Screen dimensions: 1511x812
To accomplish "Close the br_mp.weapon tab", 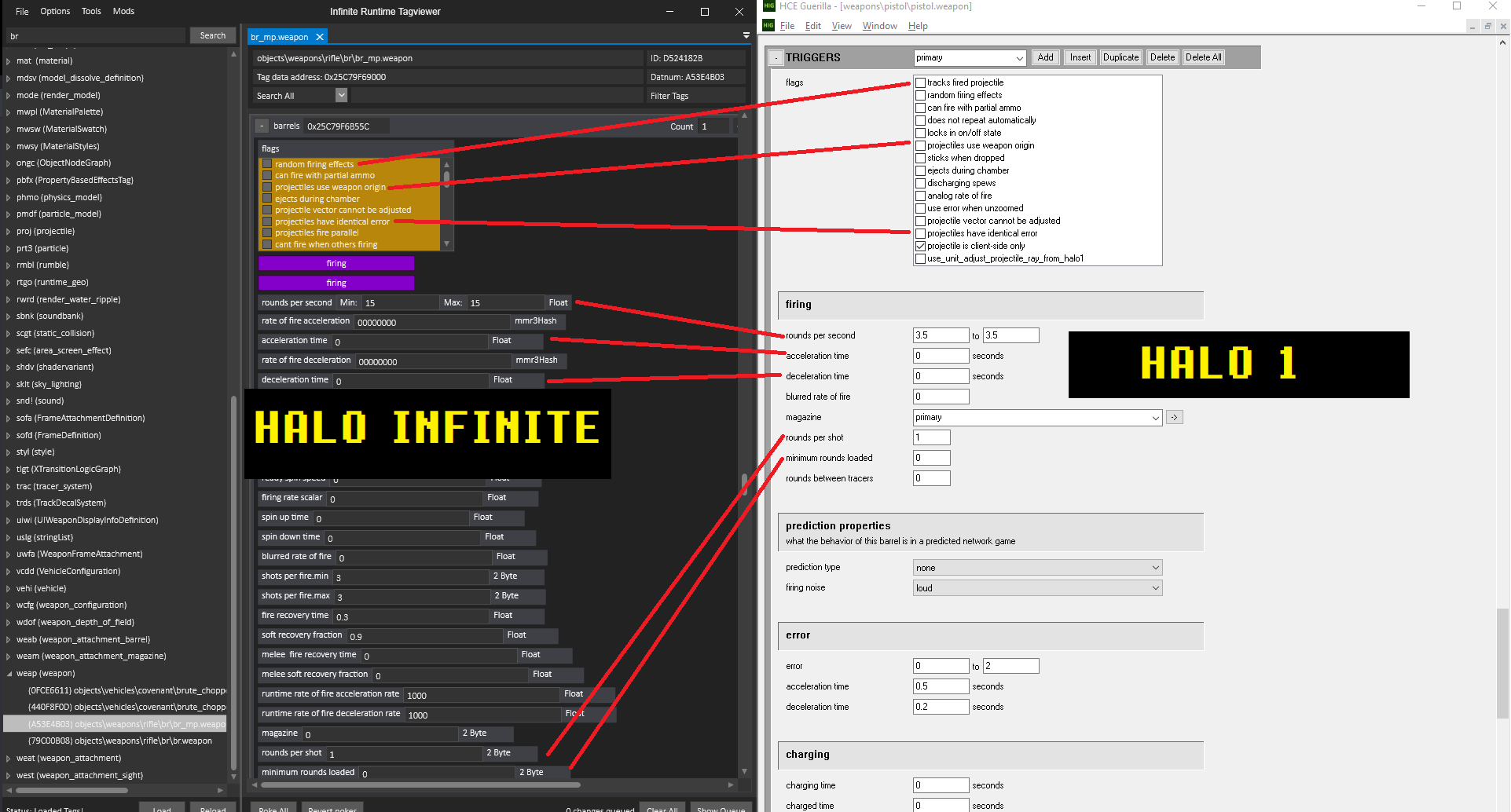I will click(x=320, y=37).
